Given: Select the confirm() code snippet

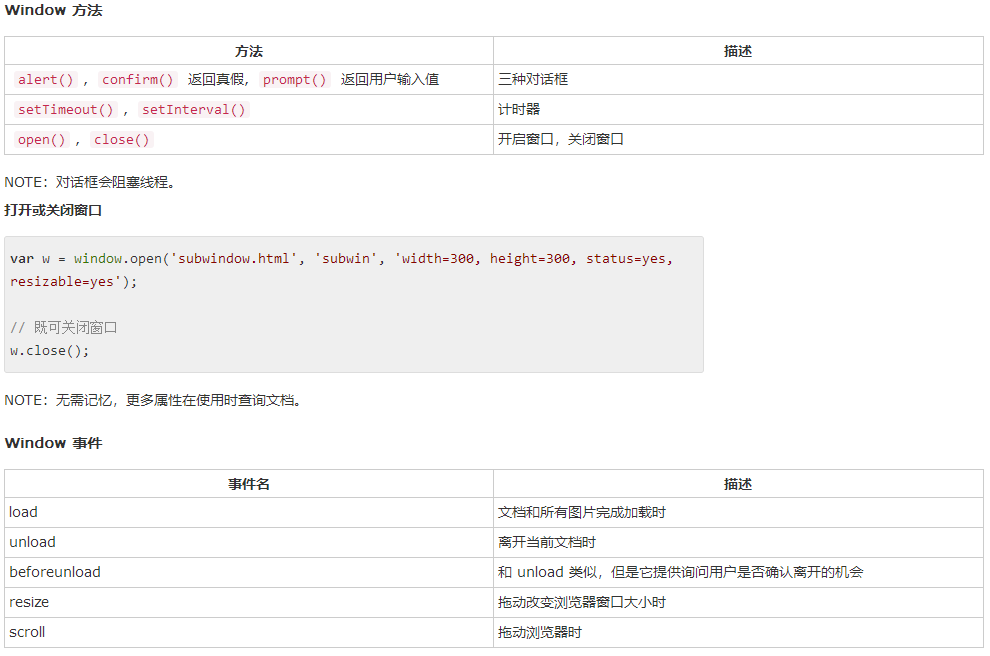Looking at the screenshot, I should (138, 80).
